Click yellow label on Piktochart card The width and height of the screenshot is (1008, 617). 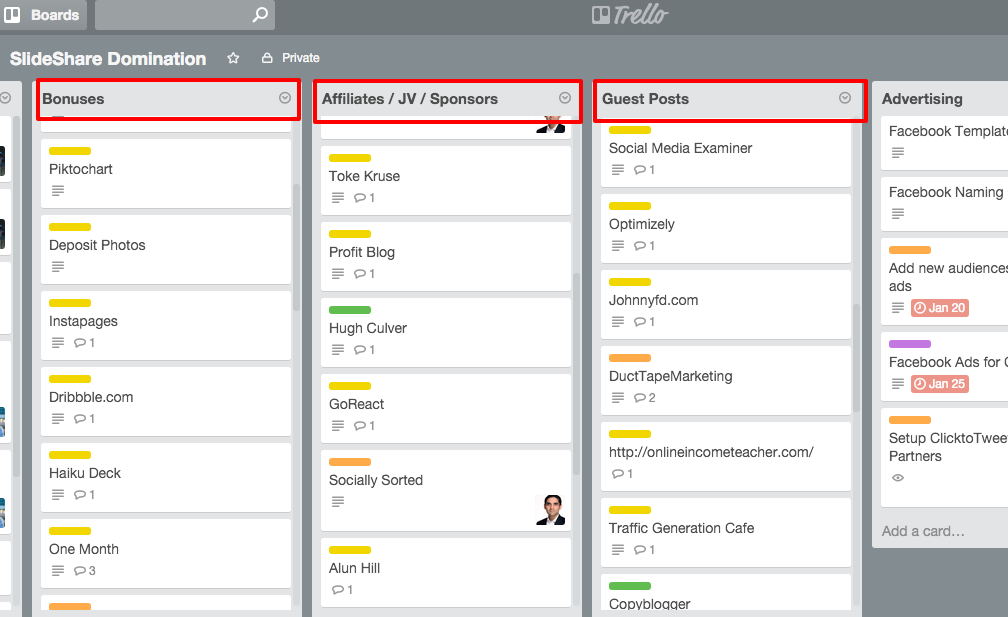pyautogui.click(x=70, y=151)
